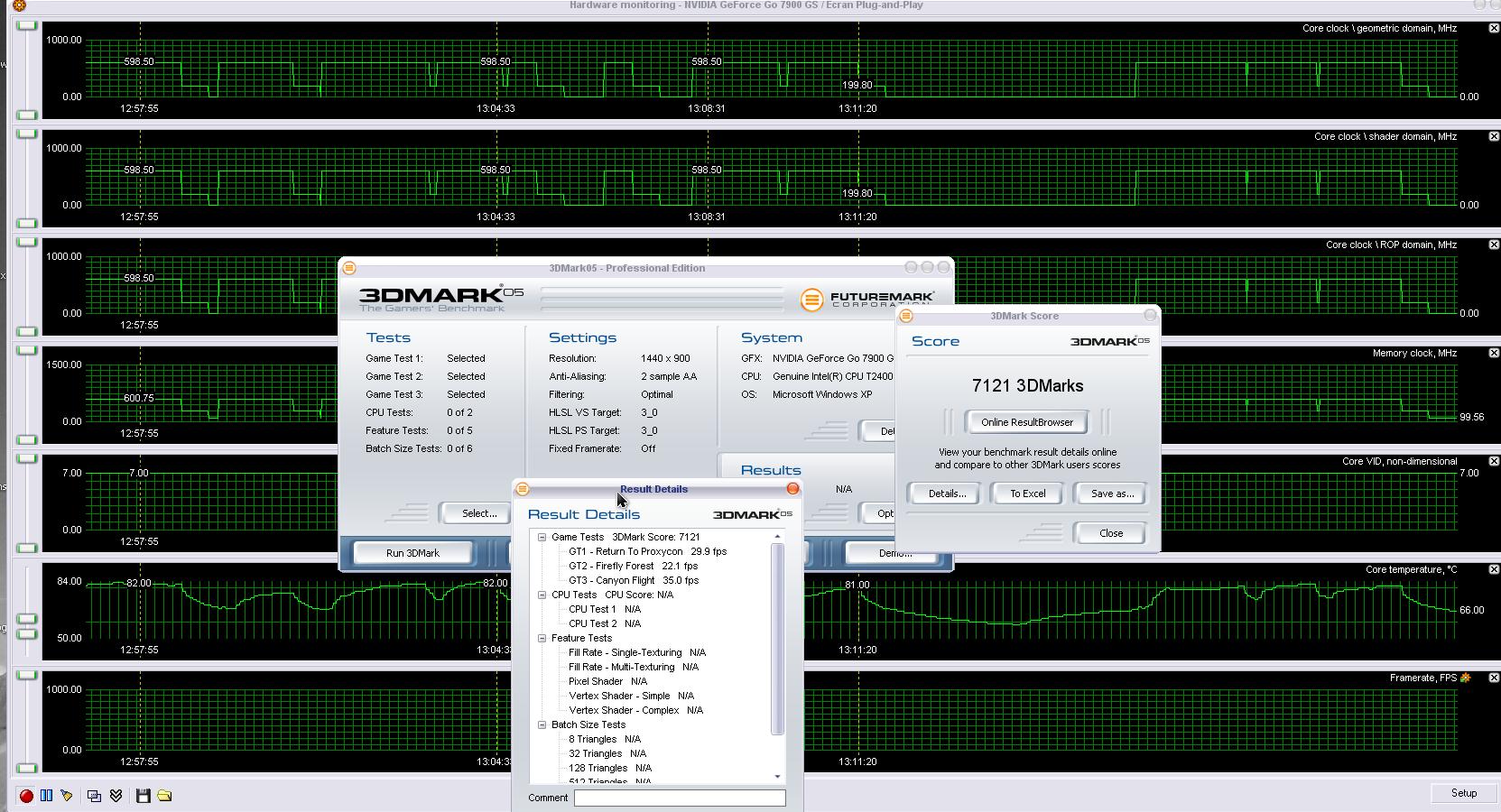The image size is (1501, 812).
Task: Export the score with To Excel button
Action: [x=1027, y=494]
